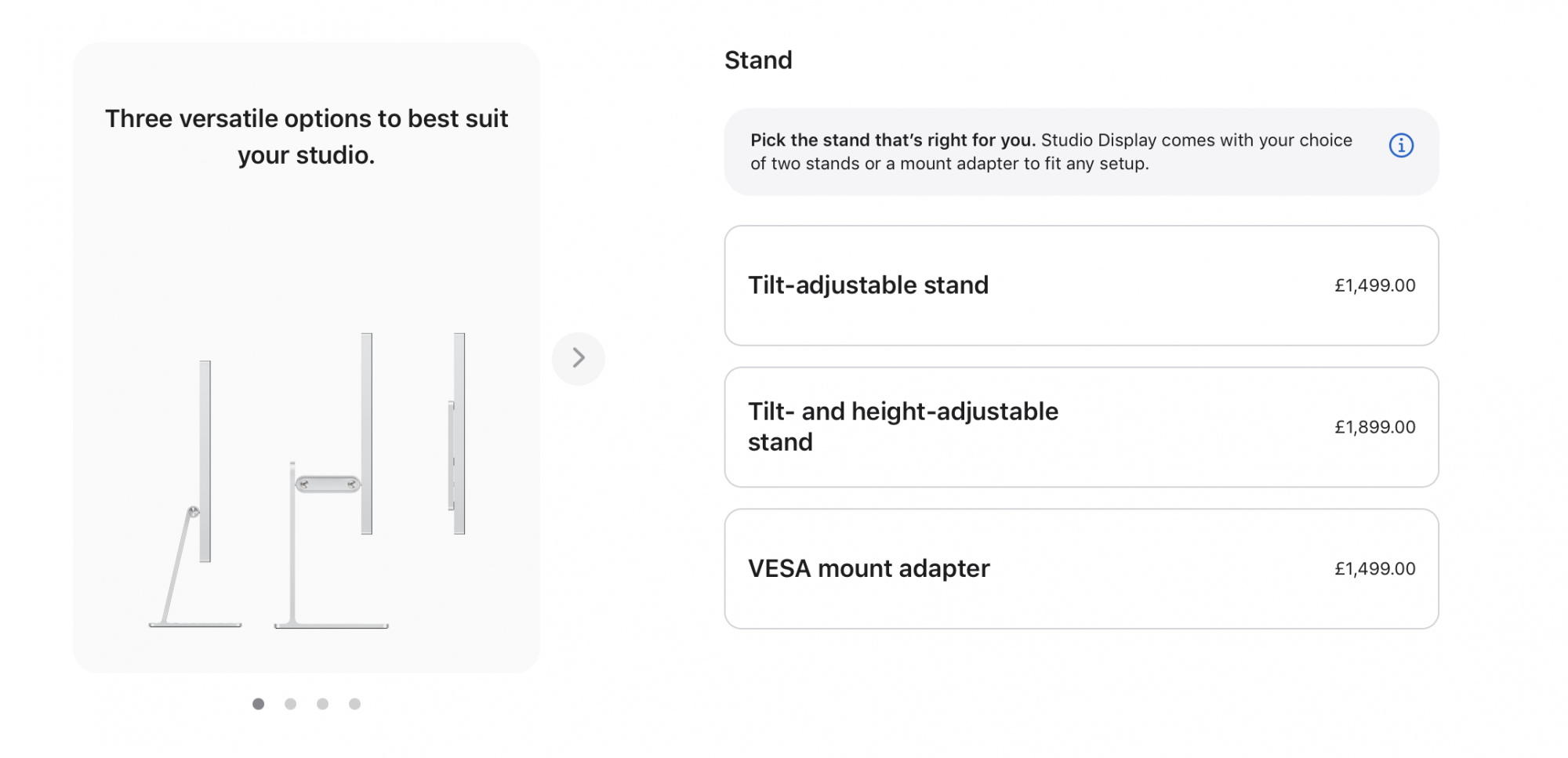
Task: Select the first gallery pagination dot
Action: (258, 704)
